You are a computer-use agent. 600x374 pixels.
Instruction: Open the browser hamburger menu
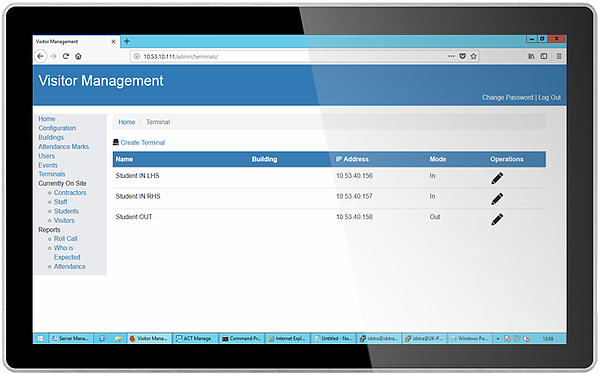[559, 56]
